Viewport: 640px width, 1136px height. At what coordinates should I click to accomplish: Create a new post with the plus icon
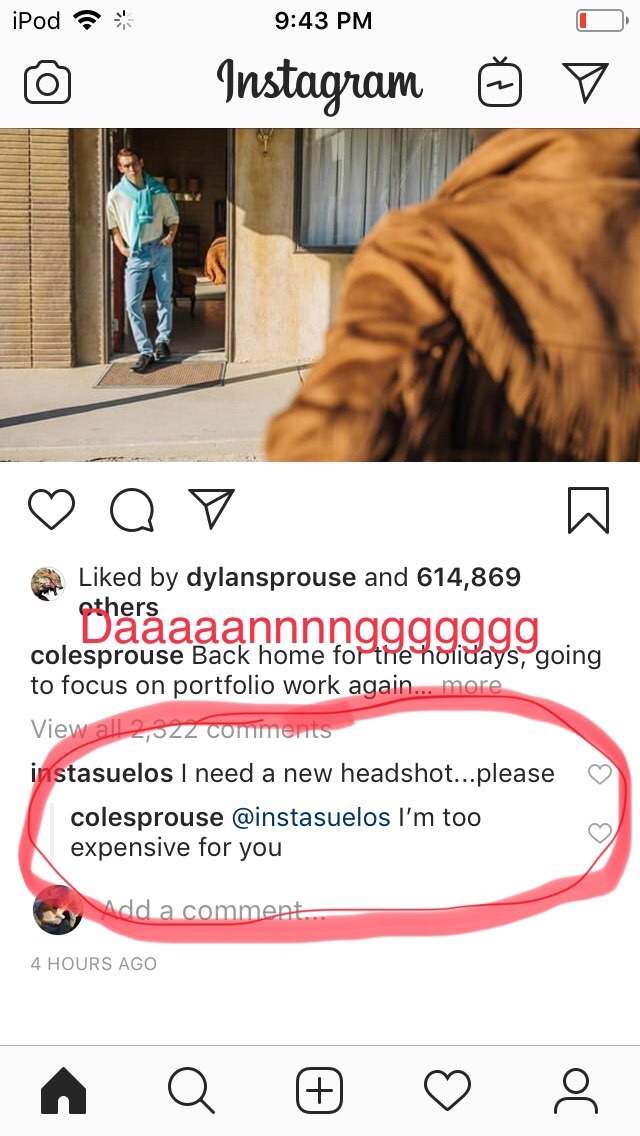[x=320, y=1090]
